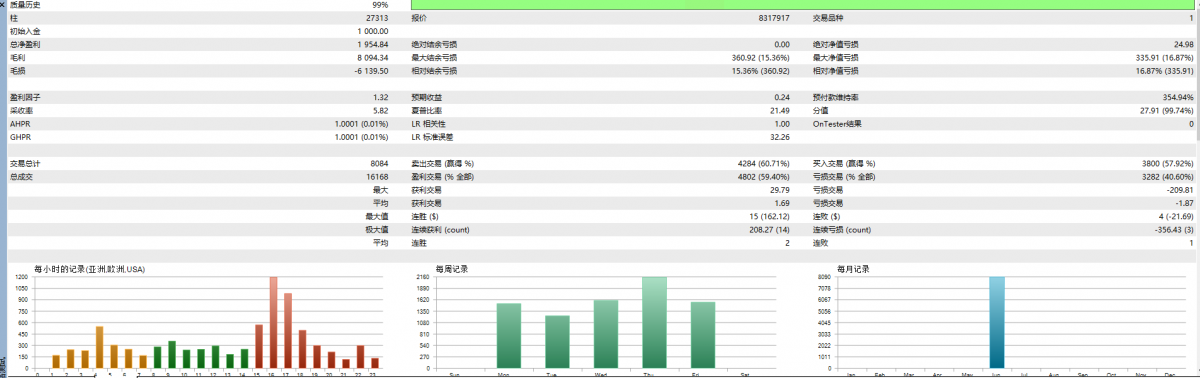Screen dimensions: 1200x378
Task: Click the 盈利因子 label
Action: pos(26,97)
